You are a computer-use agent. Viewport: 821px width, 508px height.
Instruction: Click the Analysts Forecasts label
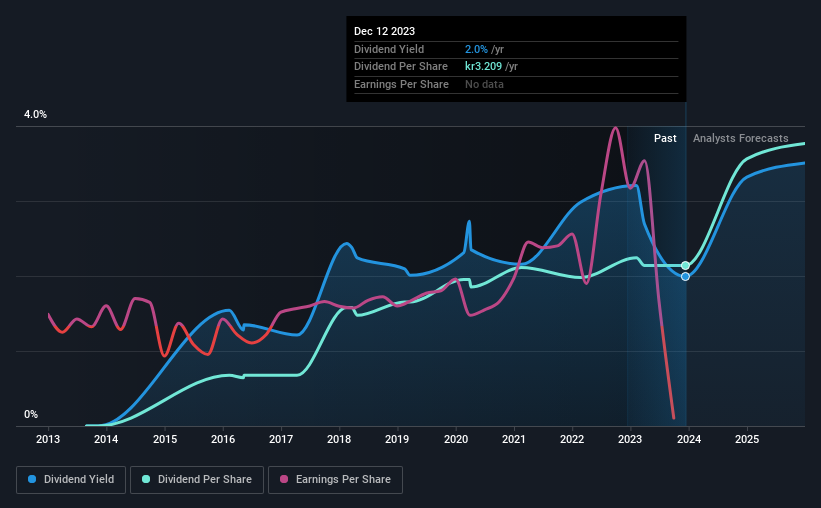coord(740,138)
